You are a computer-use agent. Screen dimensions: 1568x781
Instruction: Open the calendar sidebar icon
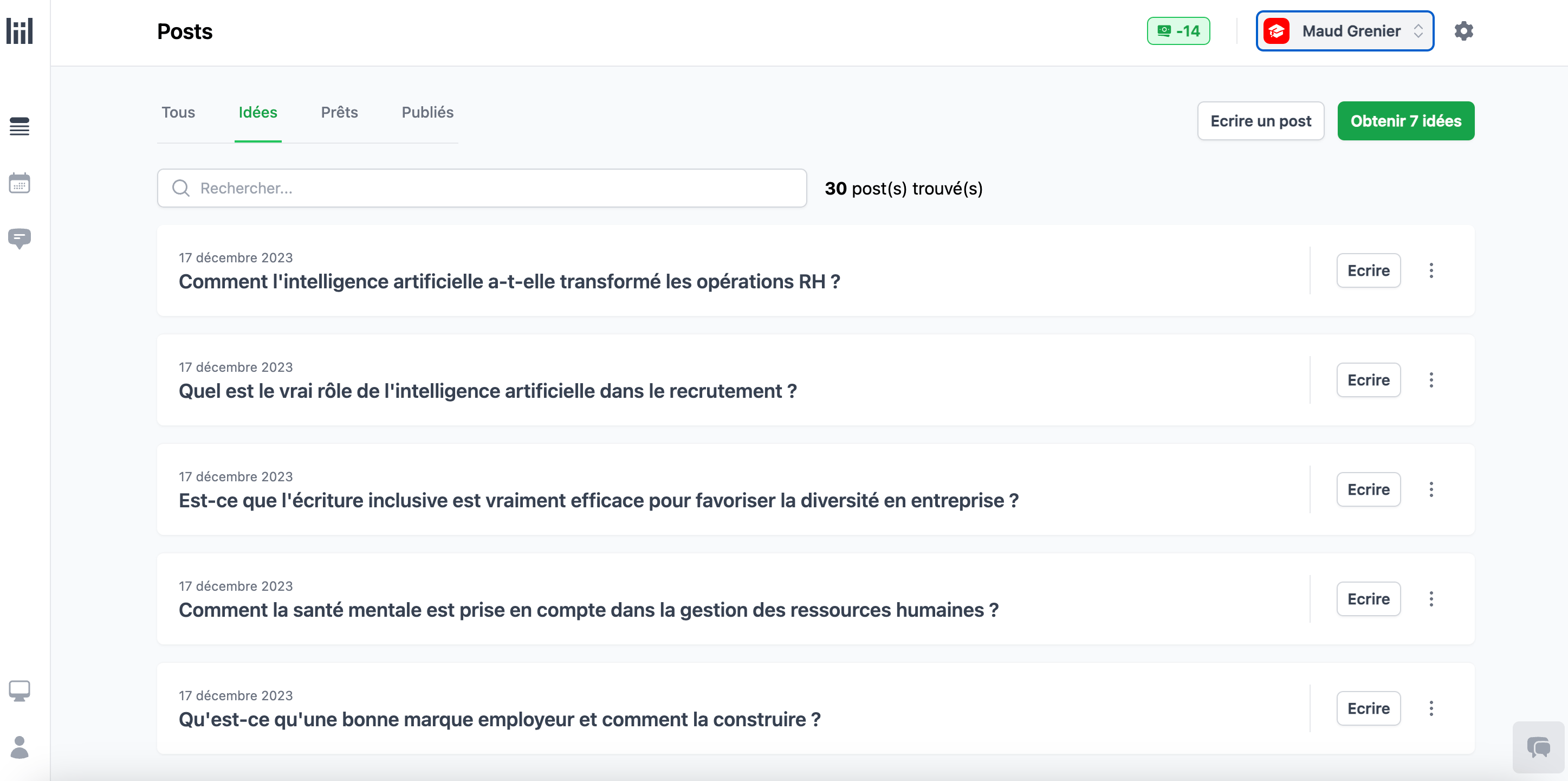(20, 183)
